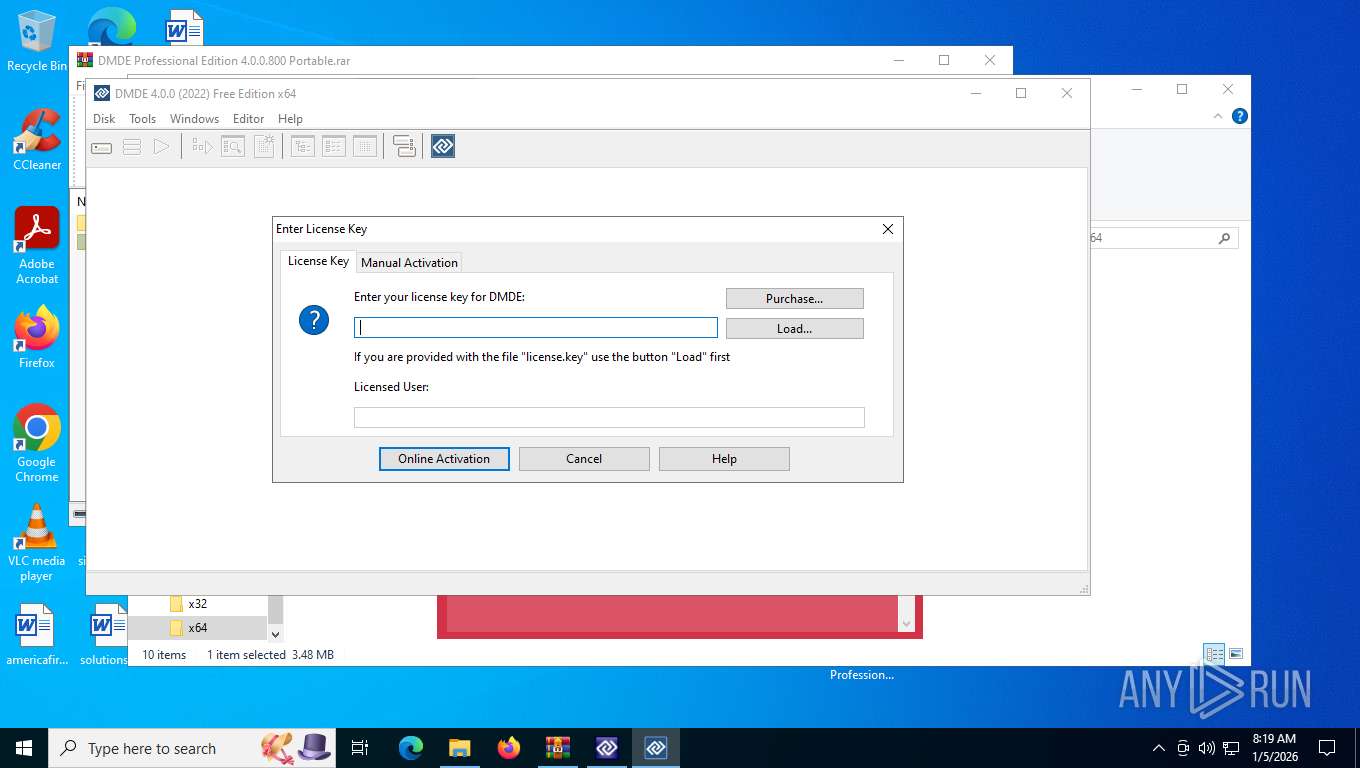The height and width of the screenshot is (768, 1360).
Task: Open the Windows menu
Action: (194, 119)
